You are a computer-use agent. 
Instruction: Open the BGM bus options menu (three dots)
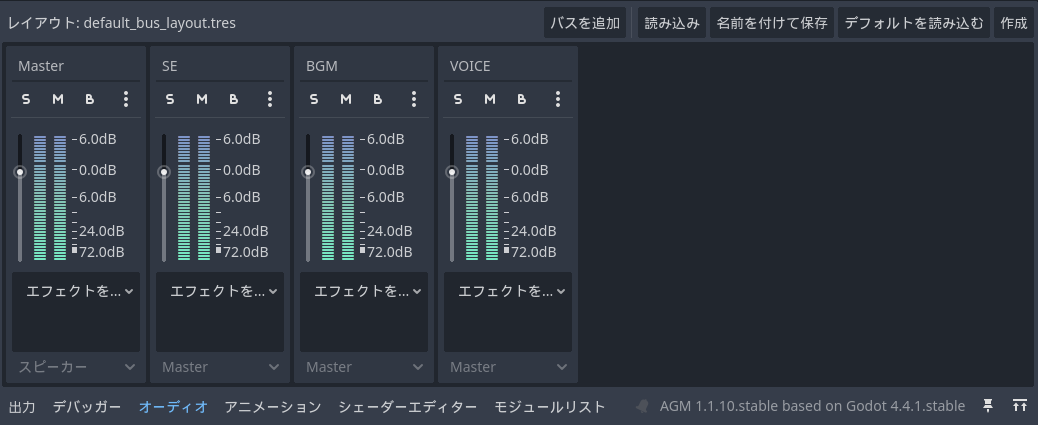(414, 99)
